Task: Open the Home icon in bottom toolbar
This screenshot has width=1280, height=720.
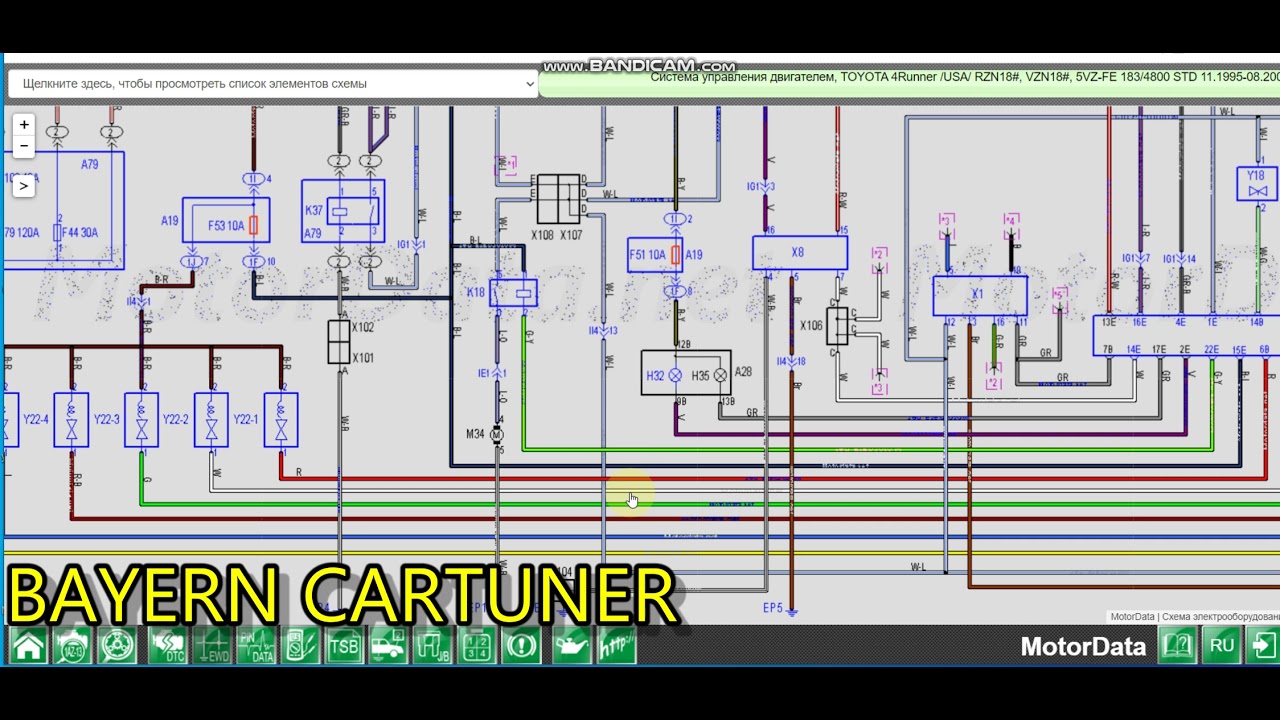Action: [28, 646]
